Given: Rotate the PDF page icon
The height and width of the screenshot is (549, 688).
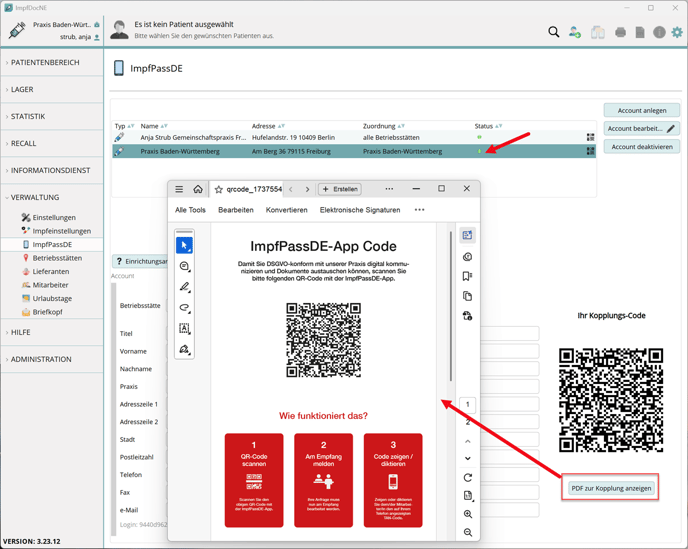Looking at the screenshot, I should click(468, 478).
